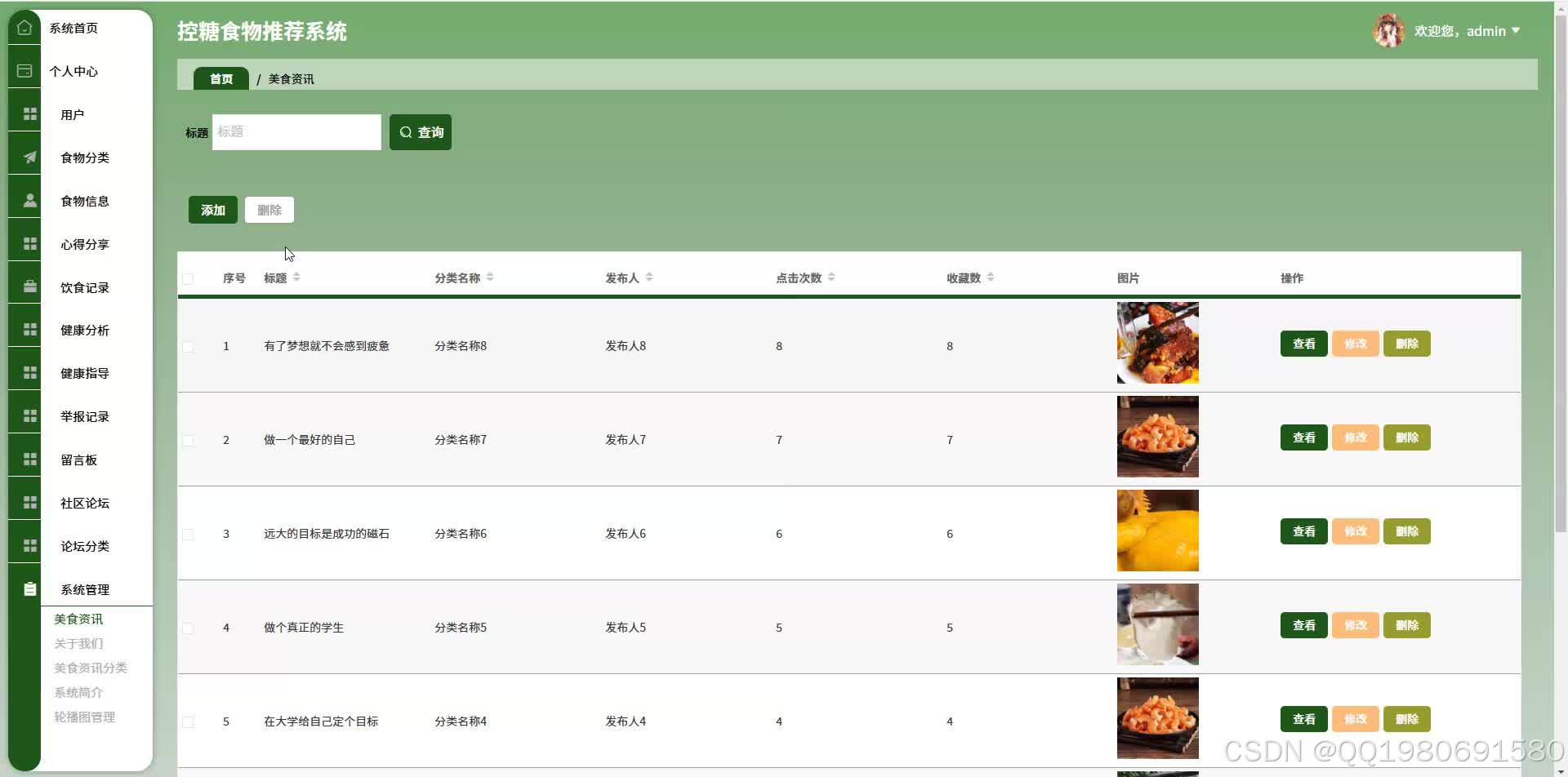Expand the 心得分享 sidebar menu
The image size is (1568, 777).
coord(85,244)
